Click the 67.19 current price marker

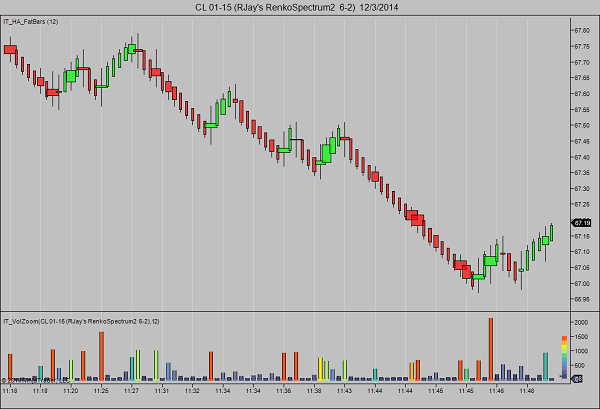[581, 223]
